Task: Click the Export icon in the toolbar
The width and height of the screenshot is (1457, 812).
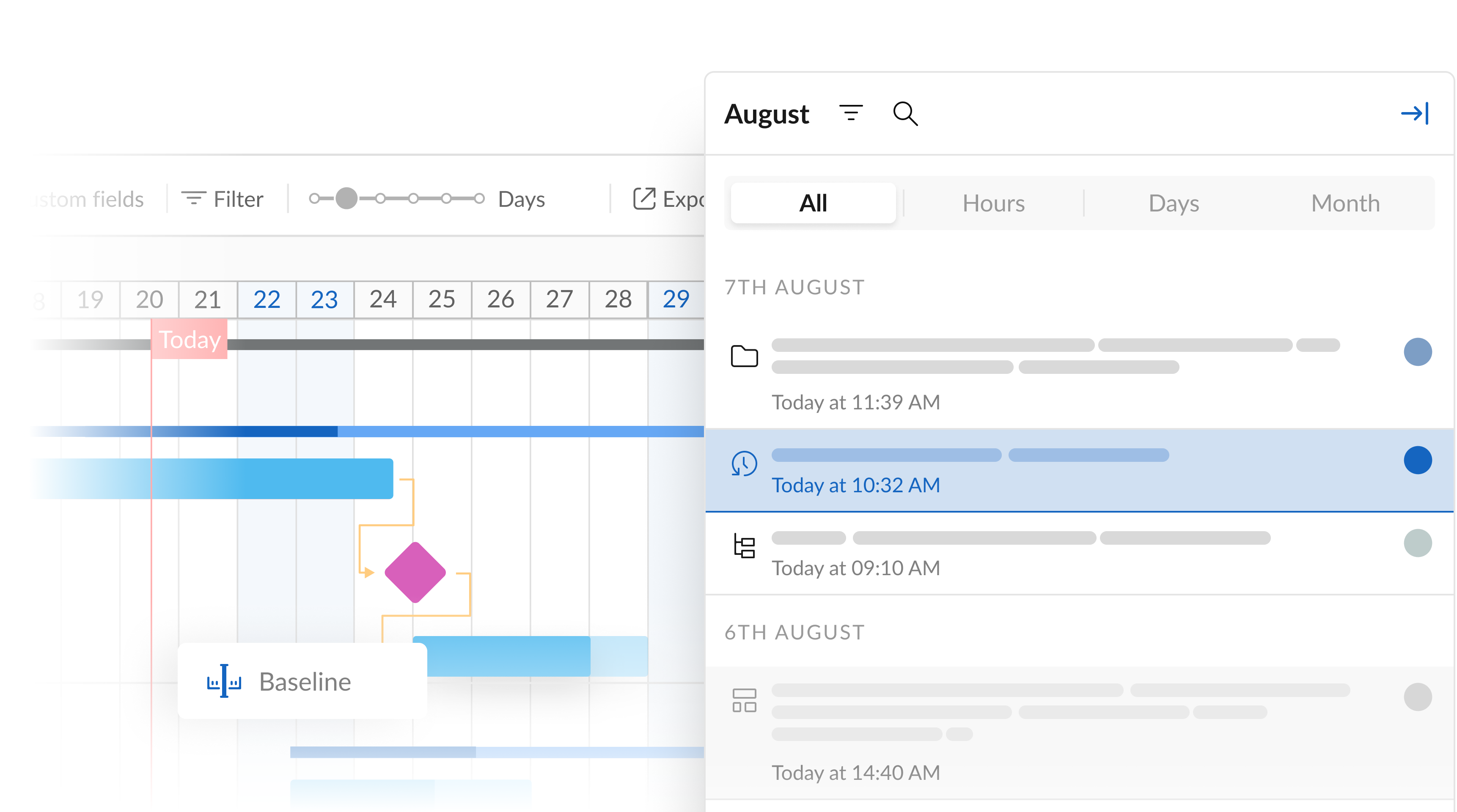Action: (643, 199)
